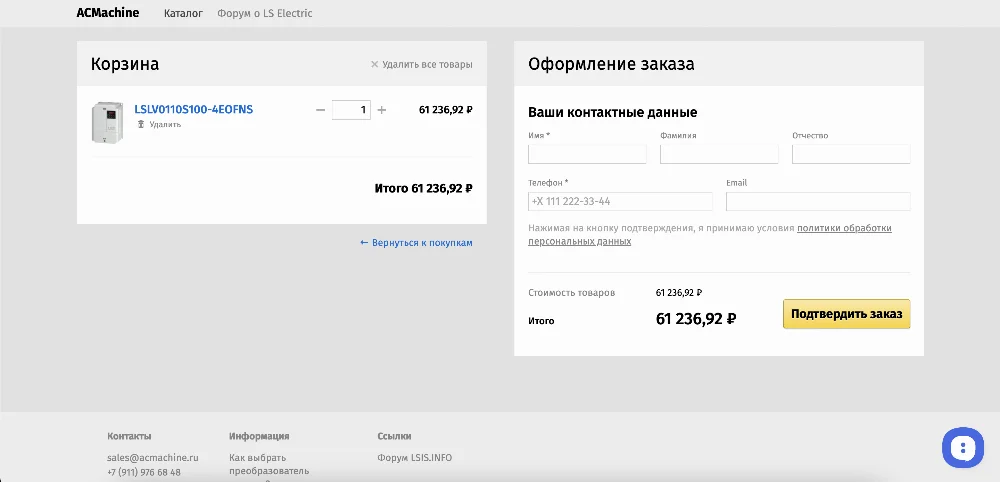Open the Каталог menu item
This screenshot has height=482, width=1000.
(x=183, y=13)
